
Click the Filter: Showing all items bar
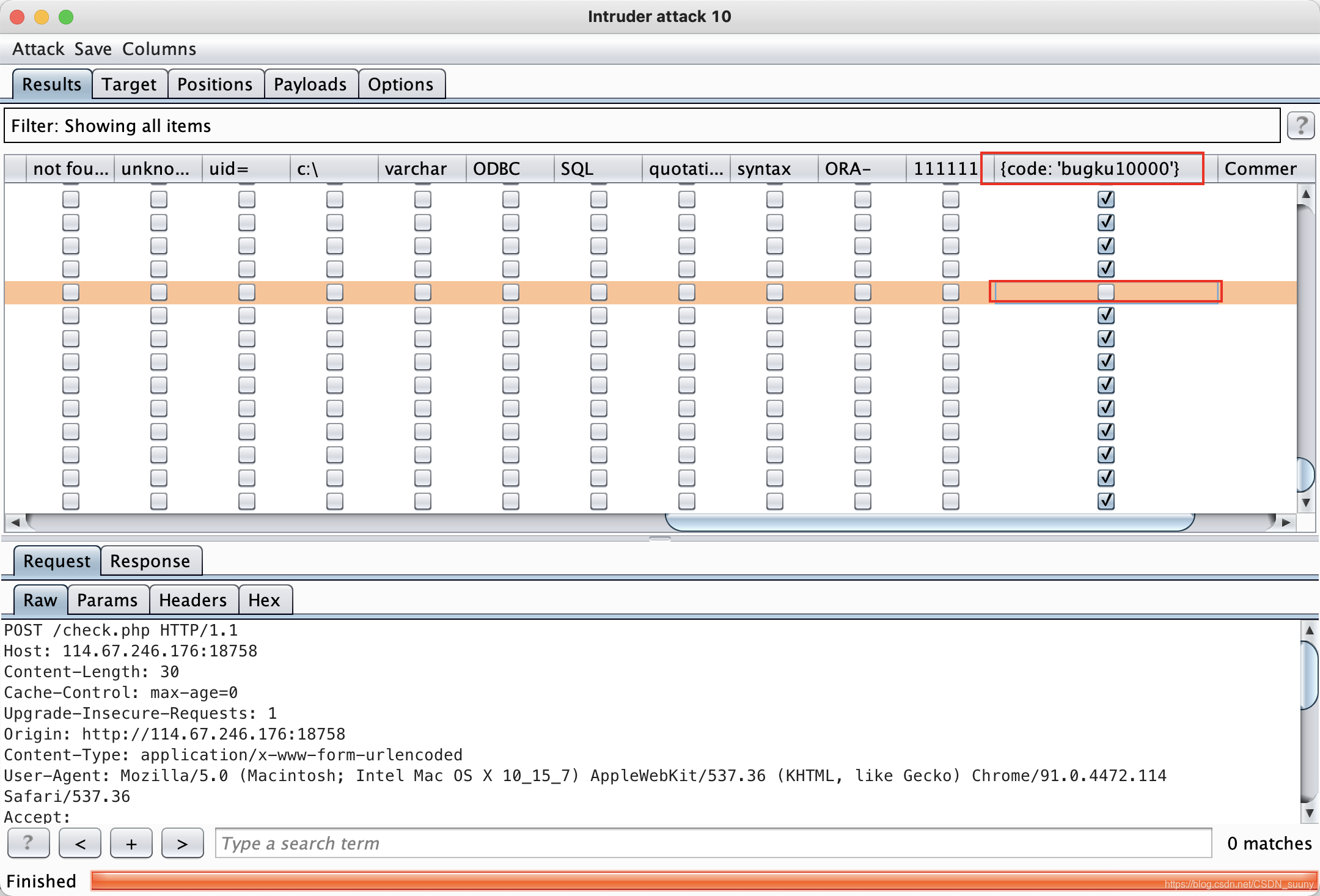(642, 126)
